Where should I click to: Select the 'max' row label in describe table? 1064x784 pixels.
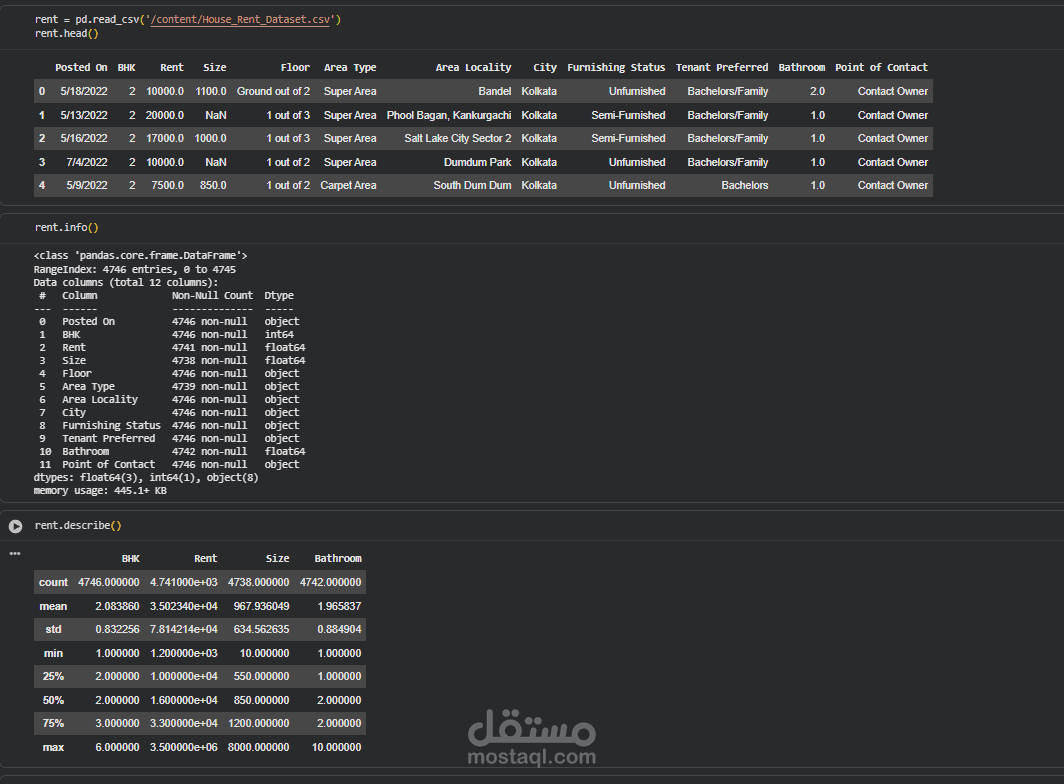(x=54, y=747)
